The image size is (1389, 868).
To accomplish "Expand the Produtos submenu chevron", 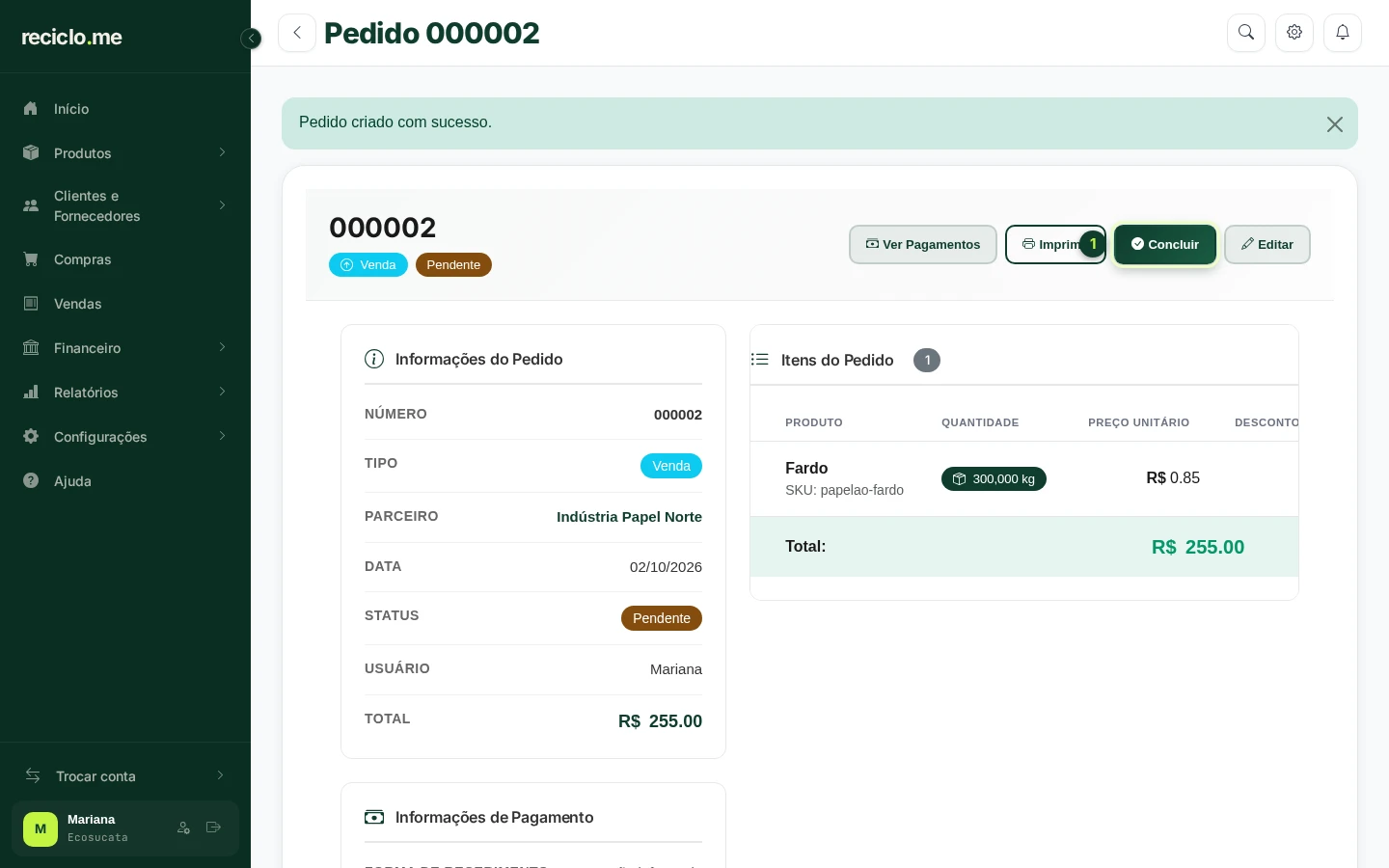I will 222,152.
